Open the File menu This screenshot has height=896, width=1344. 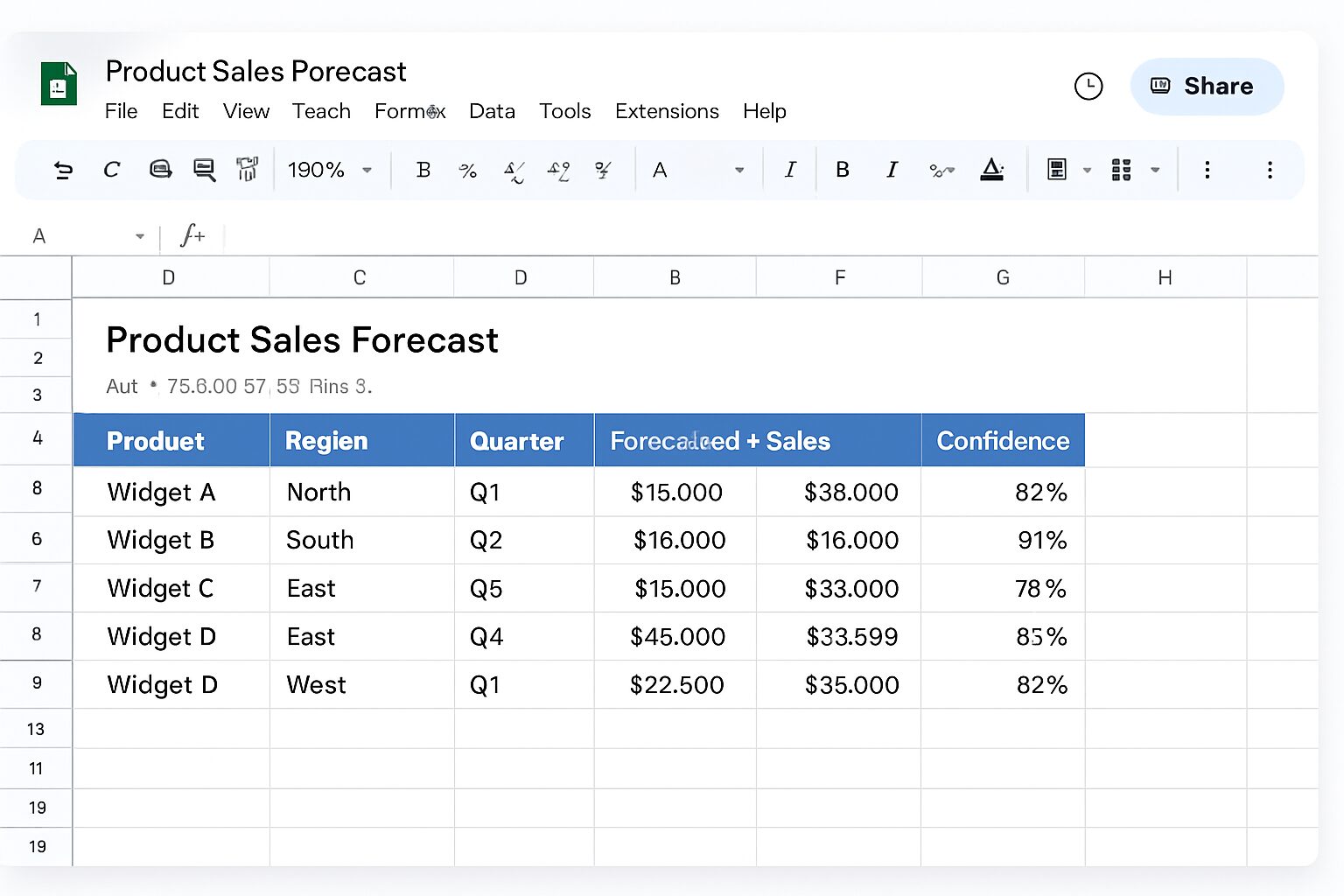(x=121, y=111)
